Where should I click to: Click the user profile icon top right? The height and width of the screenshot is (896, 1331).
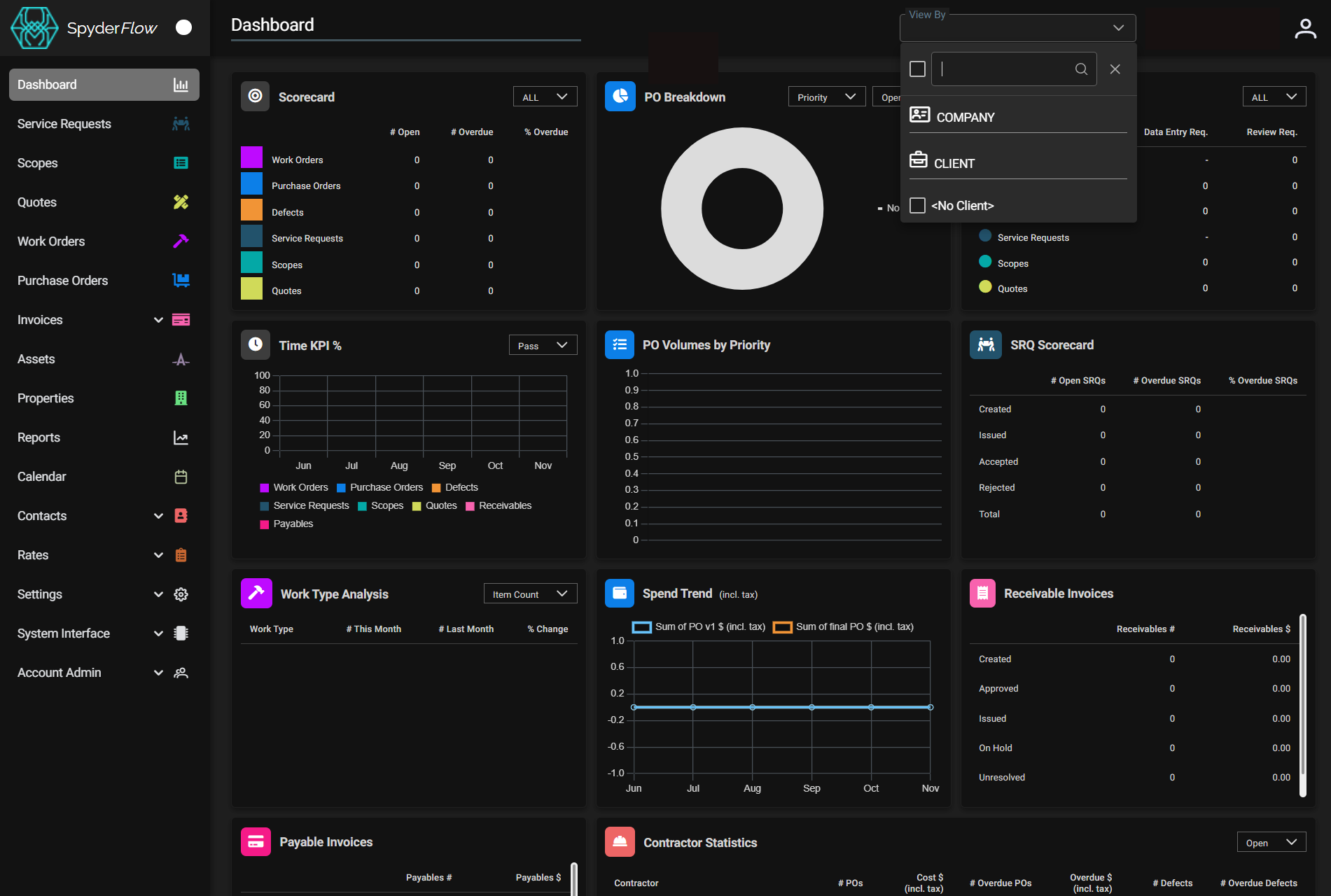tap(1304, 27)
